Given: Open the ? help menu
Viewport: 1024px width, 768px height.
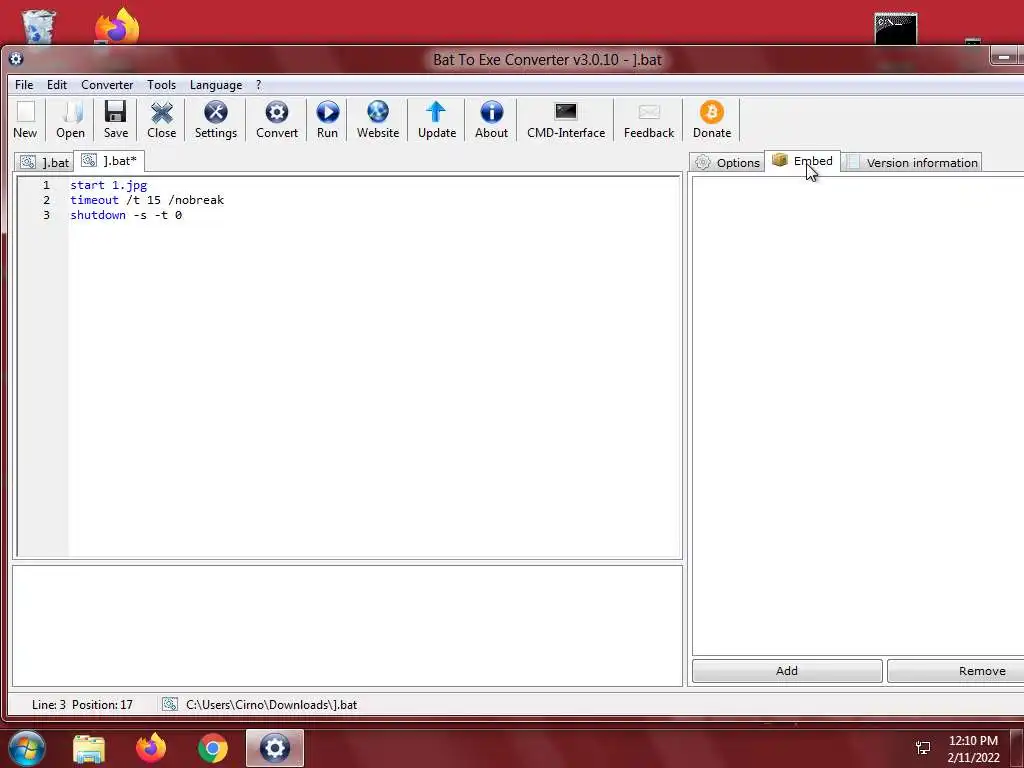Looking at the screenshot, I should [x=259, y=85].
